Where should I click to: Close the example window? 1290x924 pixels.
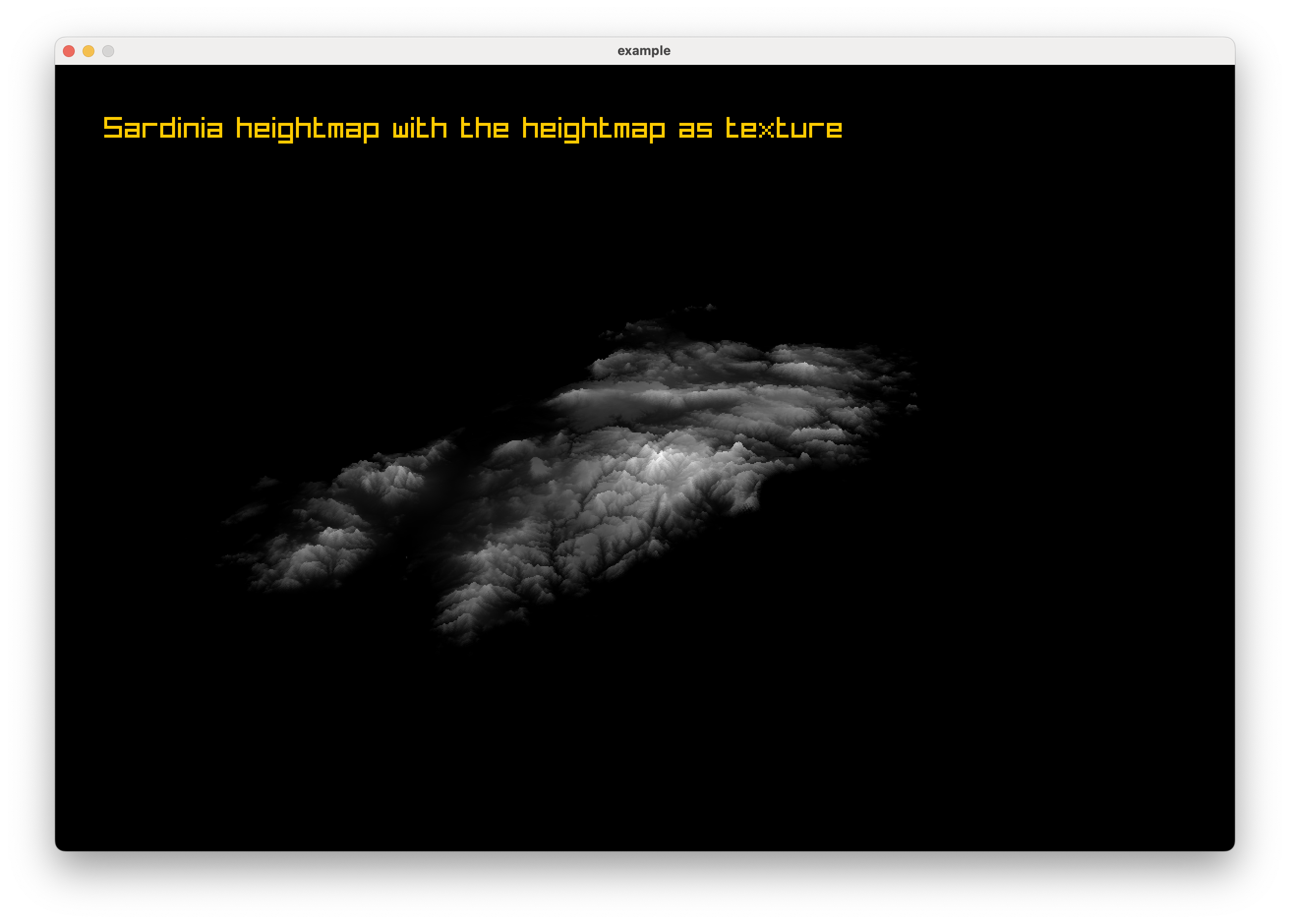click(x=68, y=51)
